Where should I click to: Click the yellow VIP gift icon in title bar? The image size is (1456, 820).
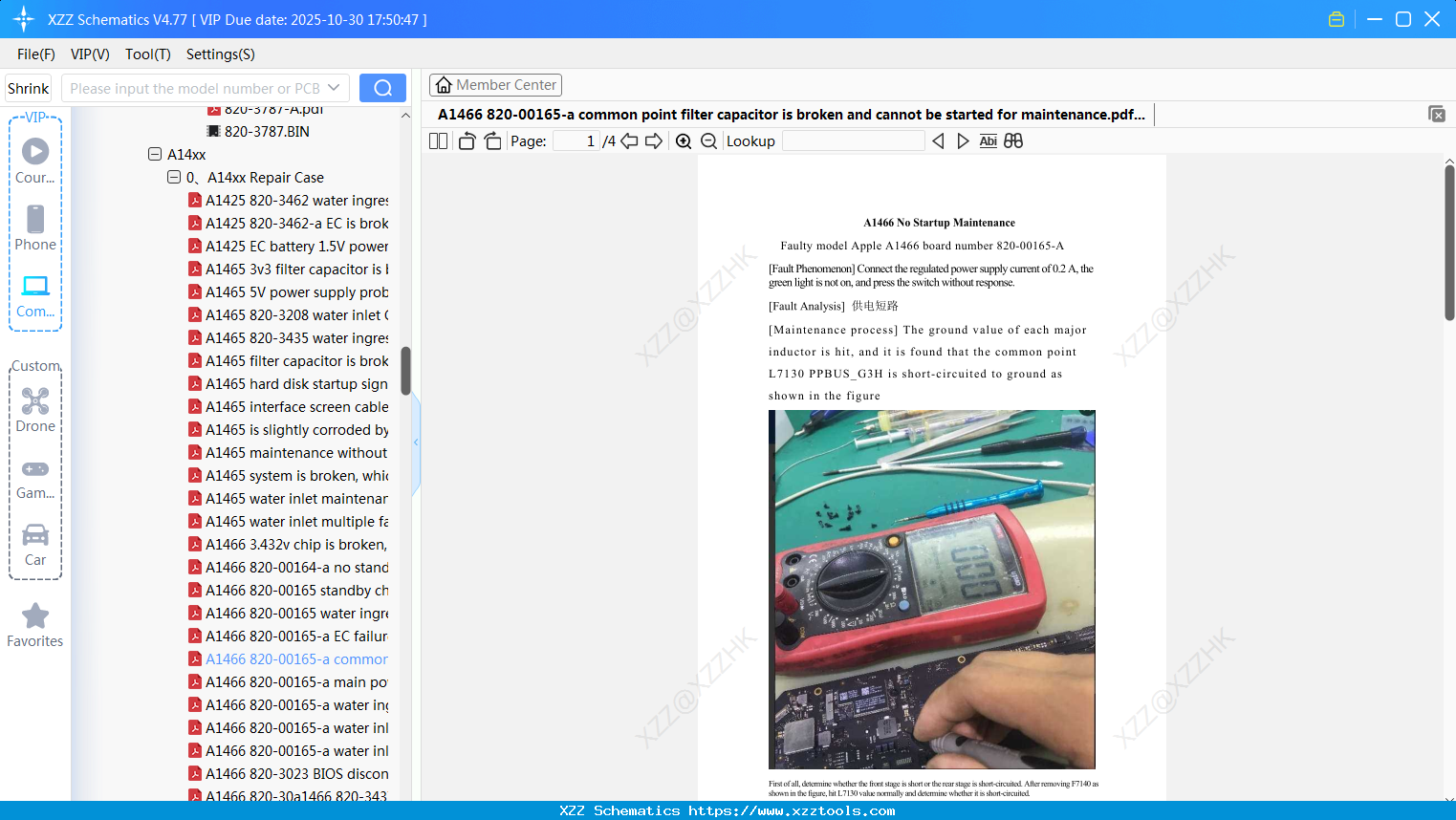coord(1336,19)
